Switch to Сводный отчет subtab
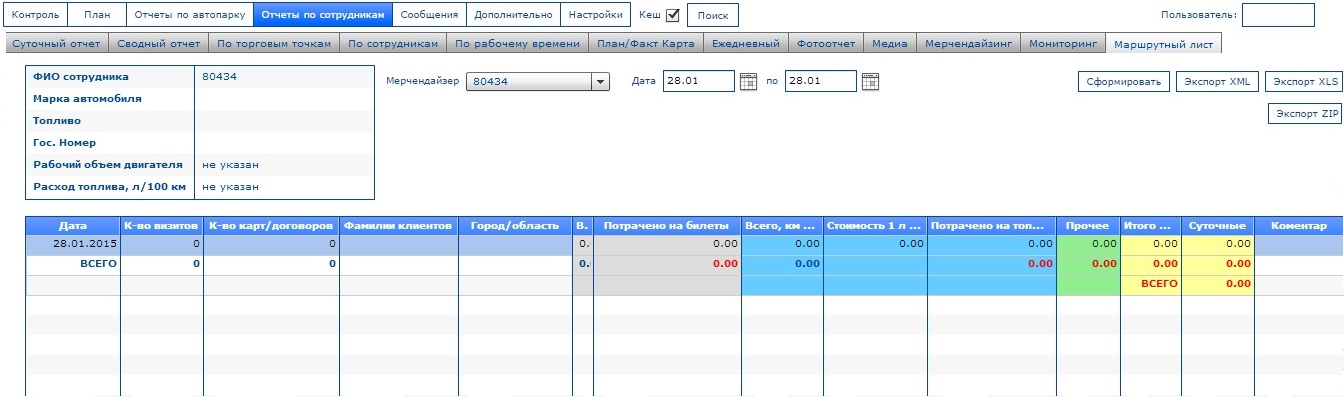 [158, 44]
